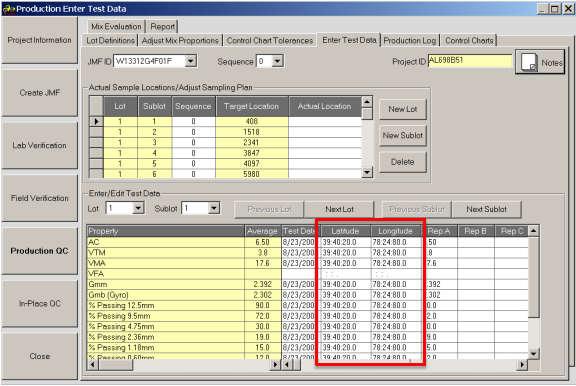The height and width of the screenshot is (386, 576).
Task: Expand the Sublot combo box
Action: pyautogui.click(x=214, y=209)
